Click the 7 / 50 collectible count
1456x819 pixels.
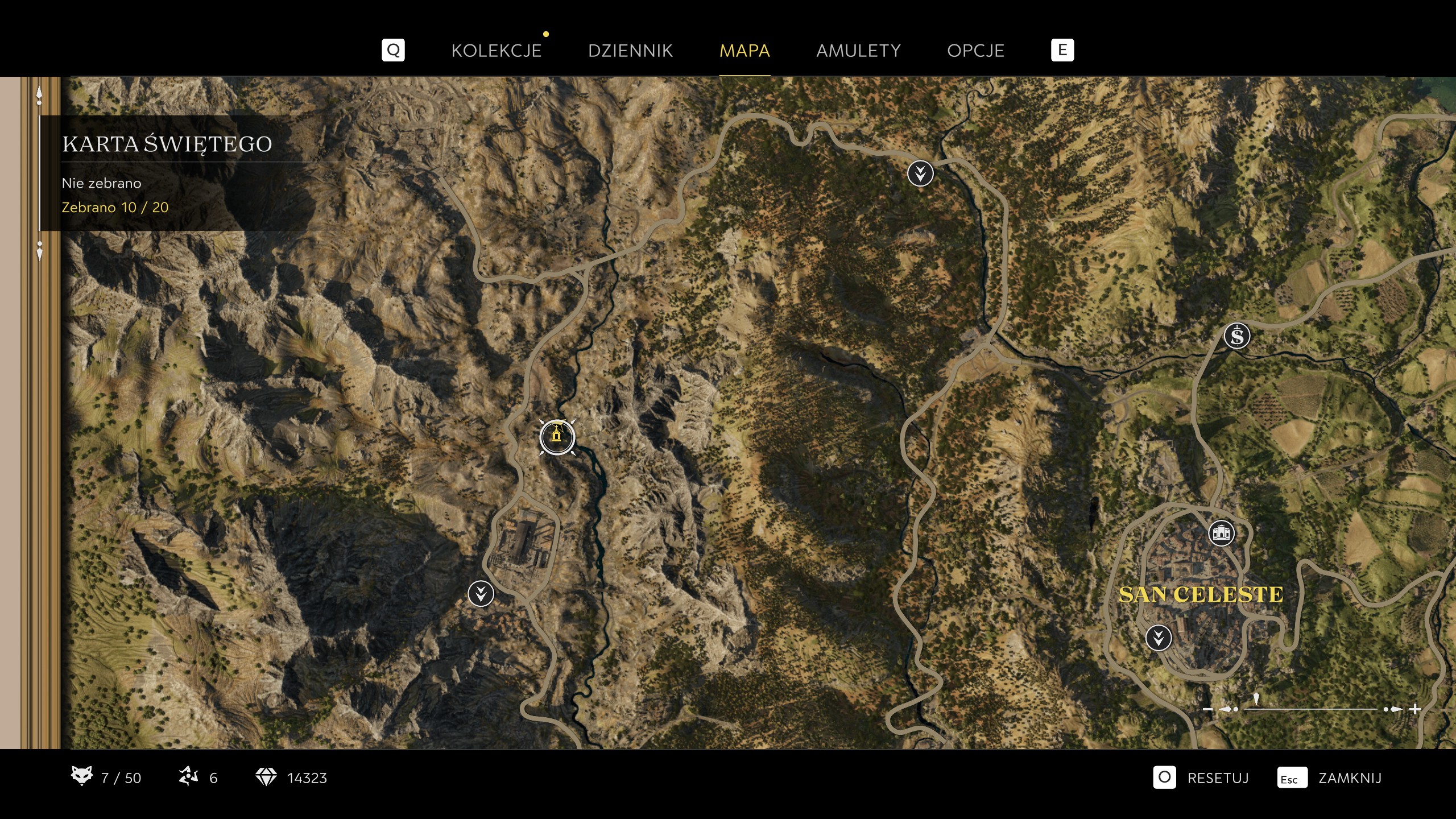[121, 778]
